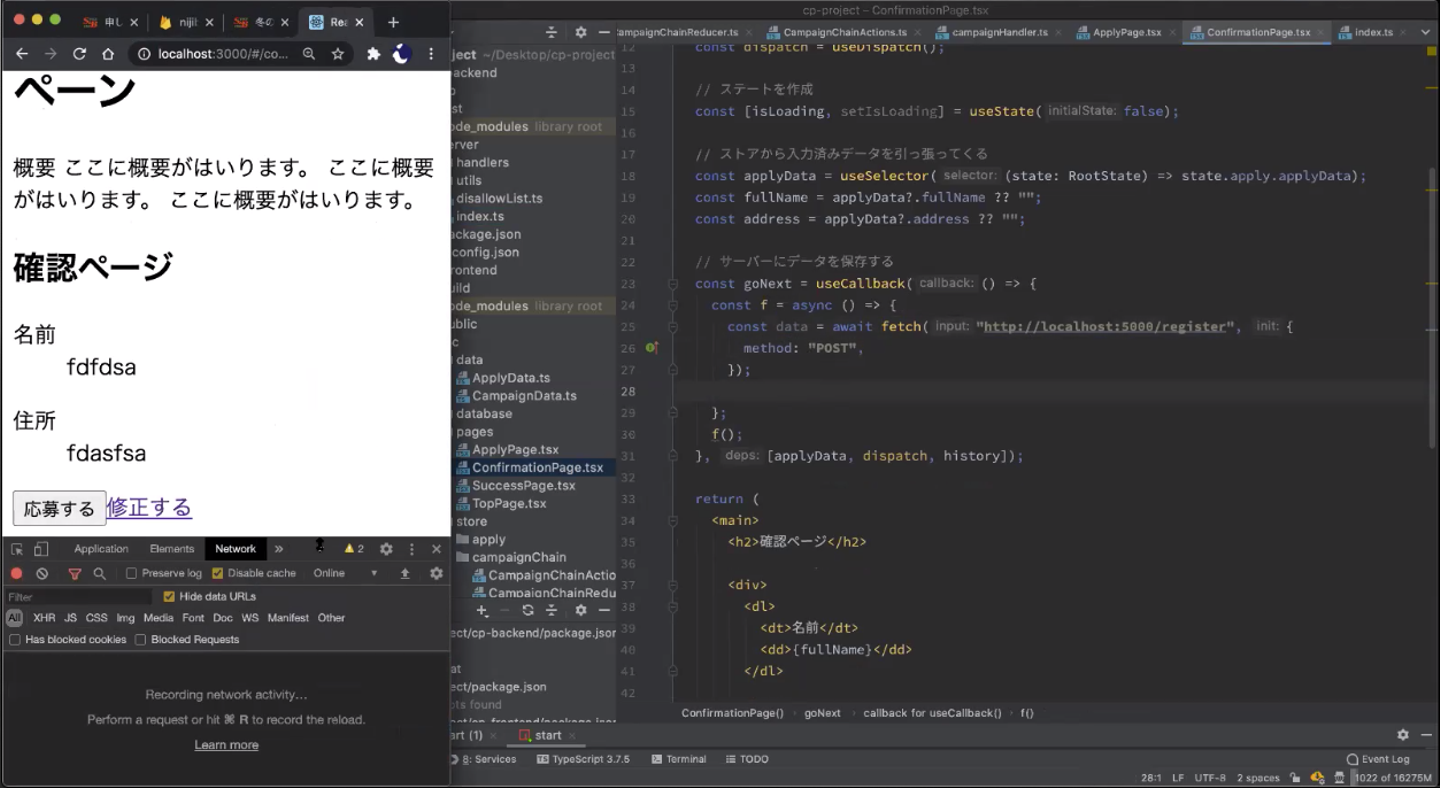Toggle the Hide data URLs checkbox

point(169,597)
